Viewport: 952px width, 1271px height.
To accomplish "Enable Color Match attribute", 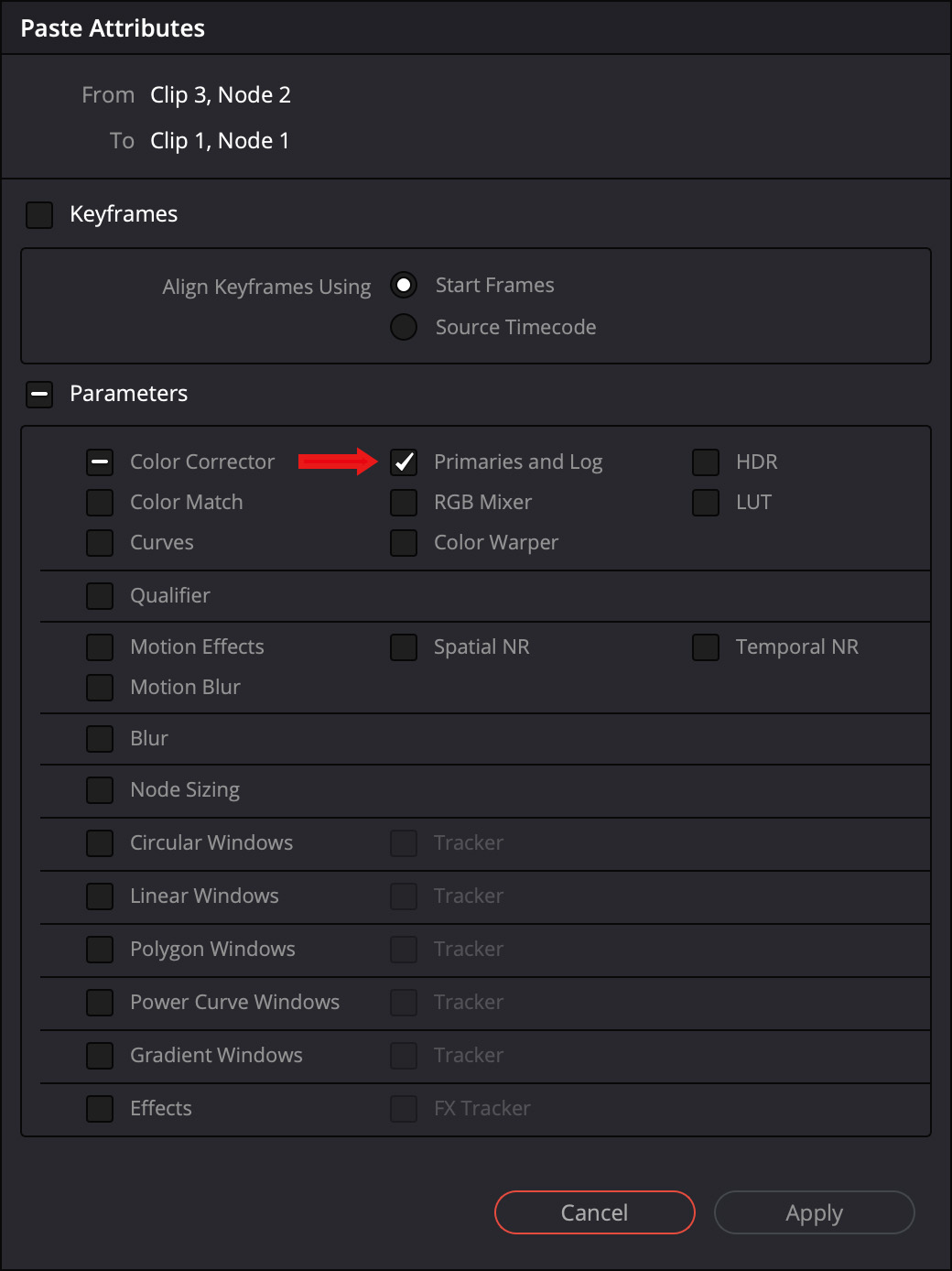I will click(100, 503).
